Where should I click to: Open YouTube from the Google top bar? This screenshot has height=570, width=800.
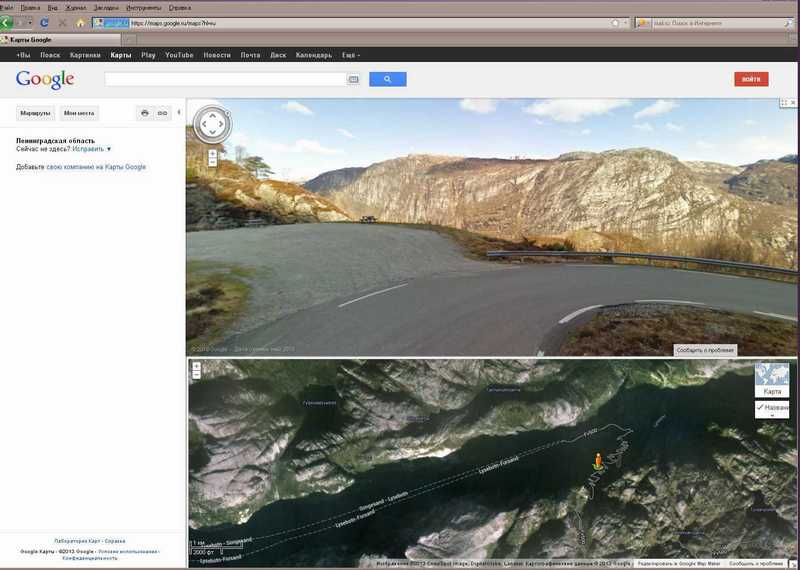pyautogui.click(x=179, y=55)
